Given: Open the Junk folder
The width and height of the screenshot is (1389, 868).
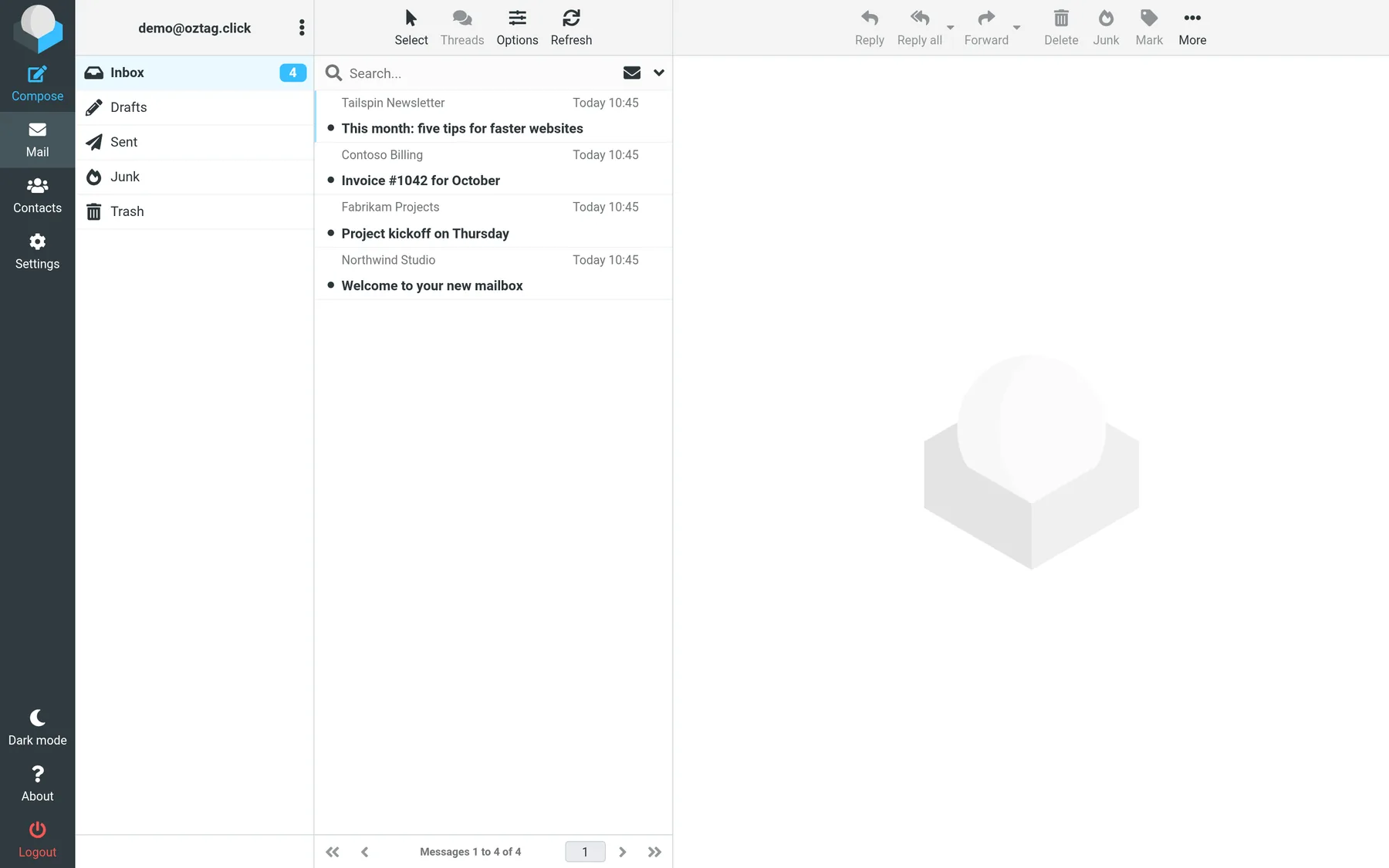Looking at the screenshot, I should click(194, 177).
